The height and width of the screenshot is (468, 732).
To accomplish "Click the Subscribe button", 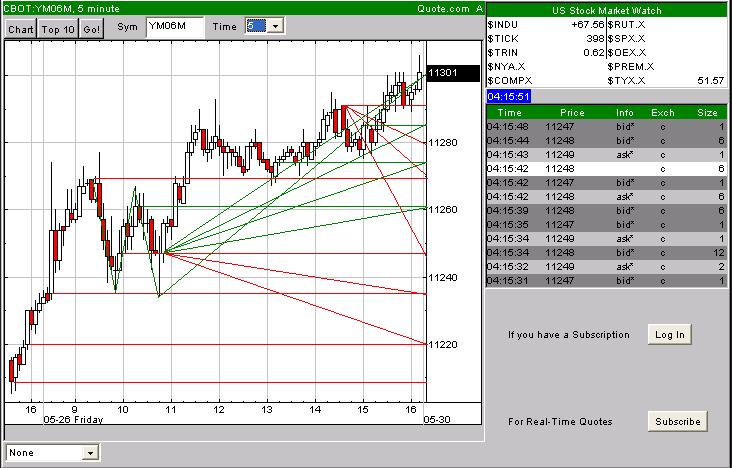I will (x=677, y=421).
